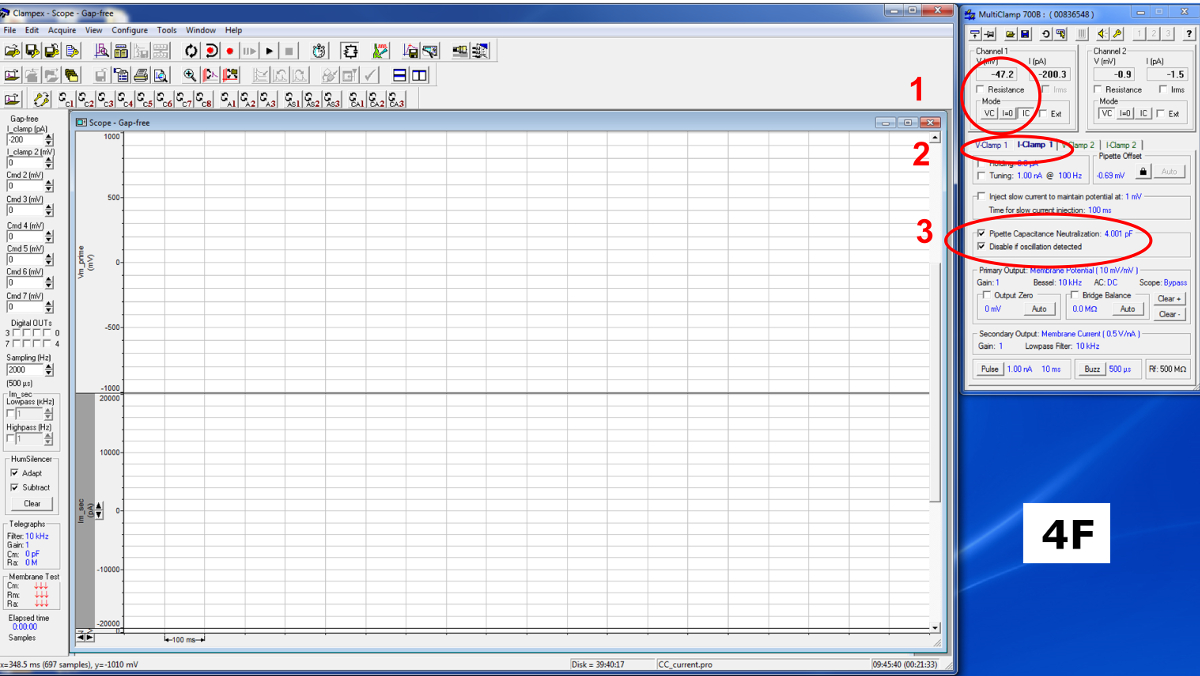
Task: Toggle Channel 1 Resistance checkbox
Action: click(x=980, y=89)
